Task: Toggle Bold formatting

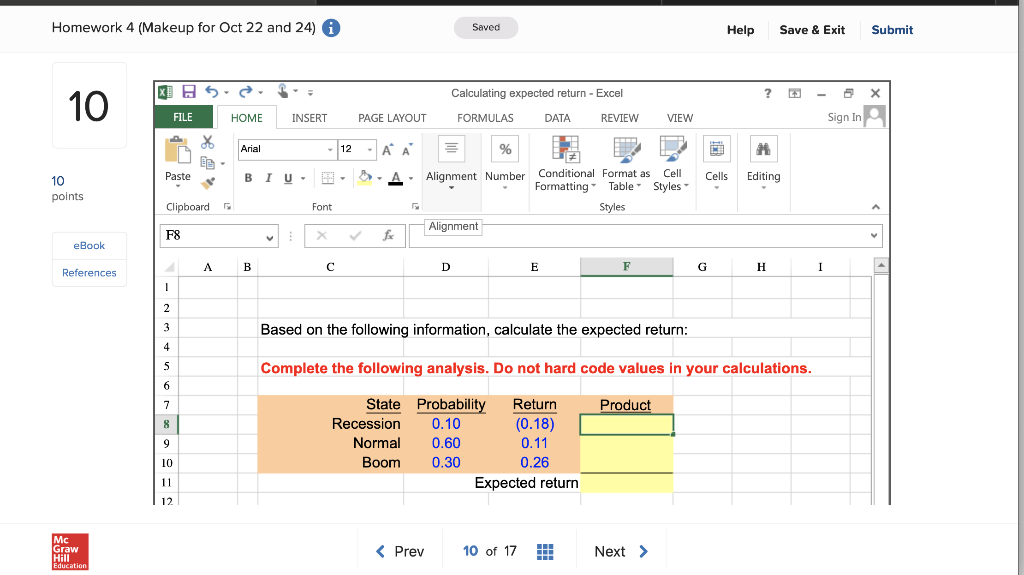Action: coord(248,178)
